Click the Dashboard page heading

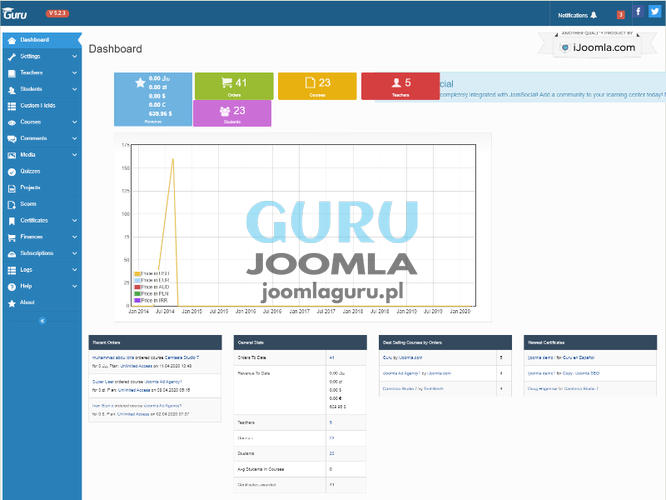tap(116, 49)
